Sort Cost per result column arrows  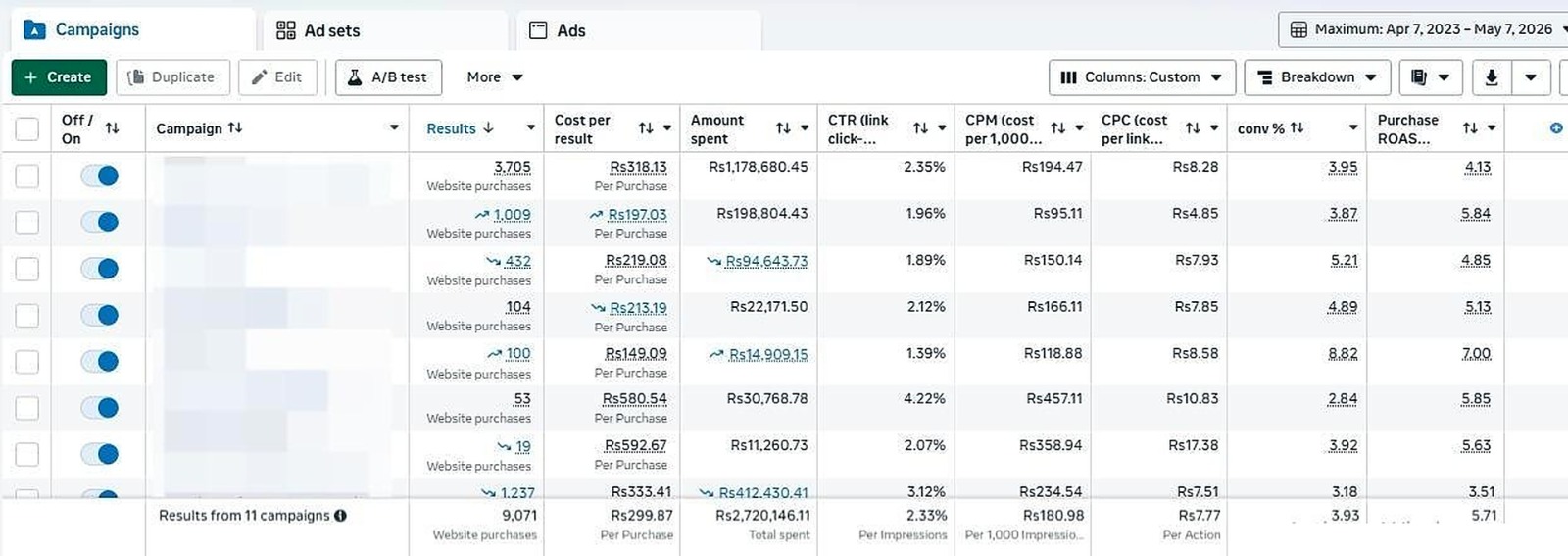coord(646,128)
